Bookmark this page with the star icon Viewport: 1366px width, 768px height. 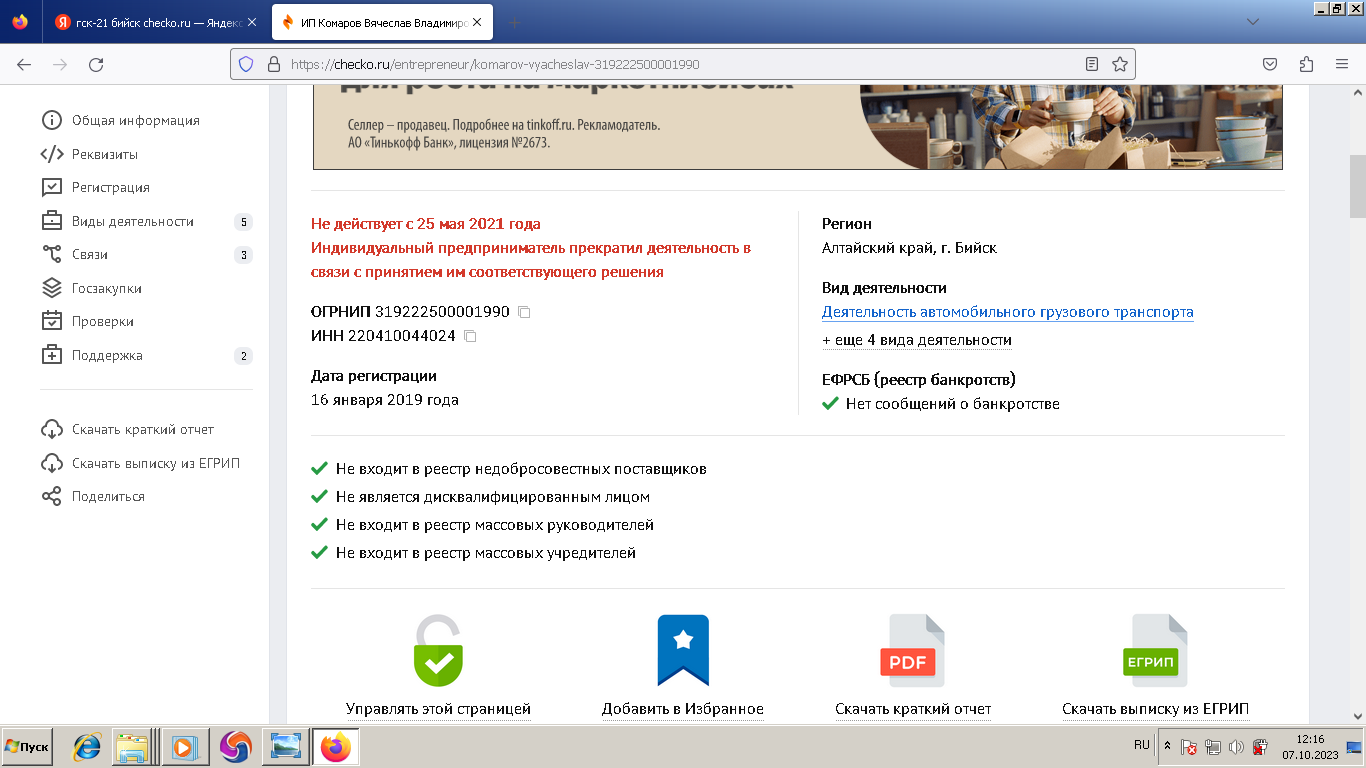point(1120,64)
